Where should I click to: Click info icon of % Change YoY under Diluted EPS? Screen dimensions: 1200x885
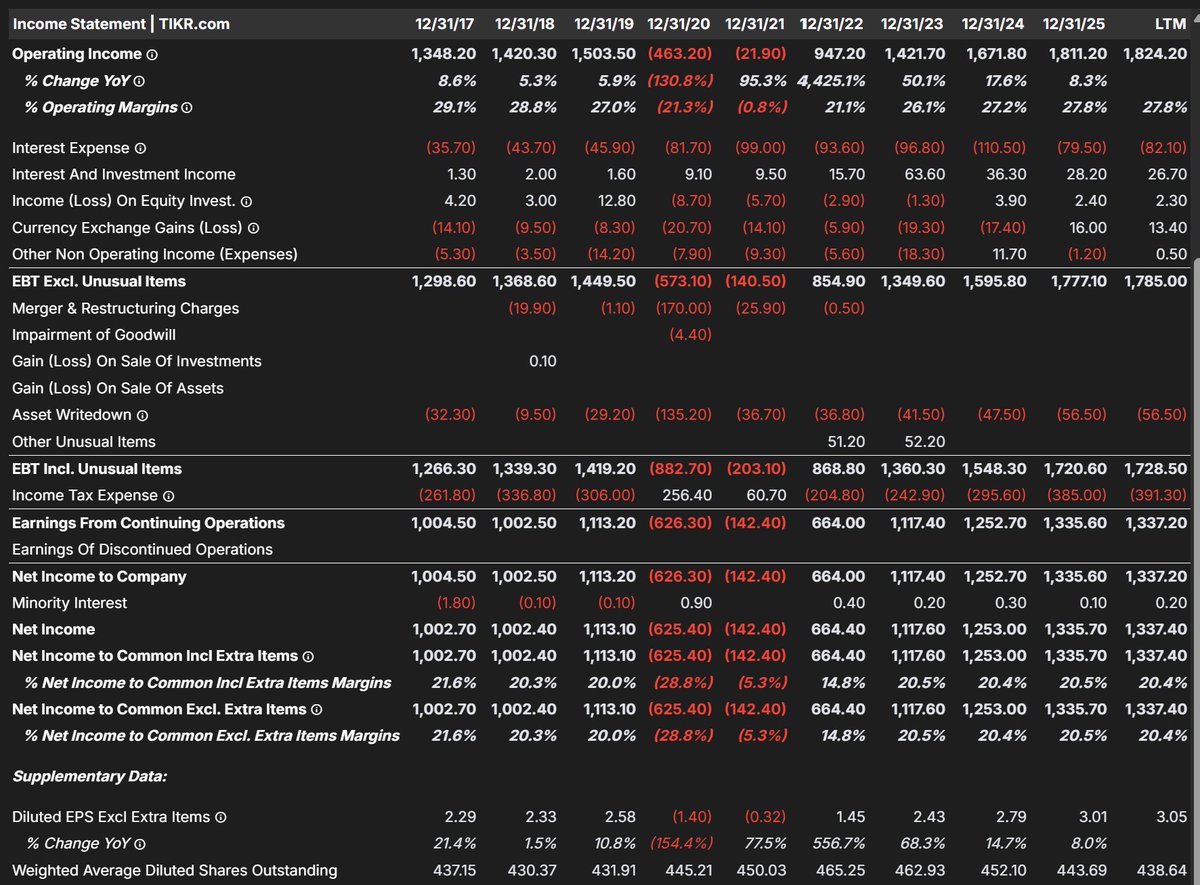[139, 844]
